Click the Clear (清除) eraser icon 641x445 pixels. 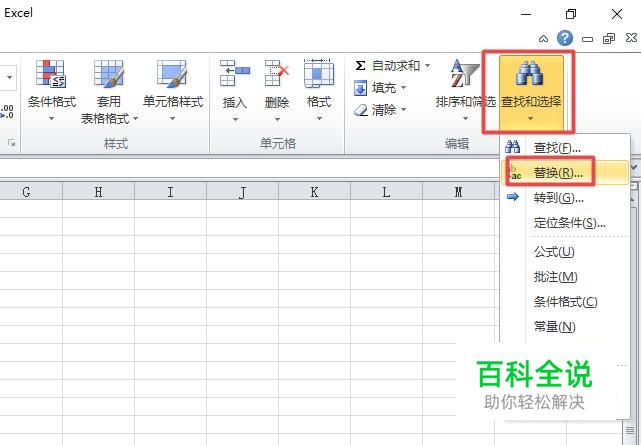361,110
